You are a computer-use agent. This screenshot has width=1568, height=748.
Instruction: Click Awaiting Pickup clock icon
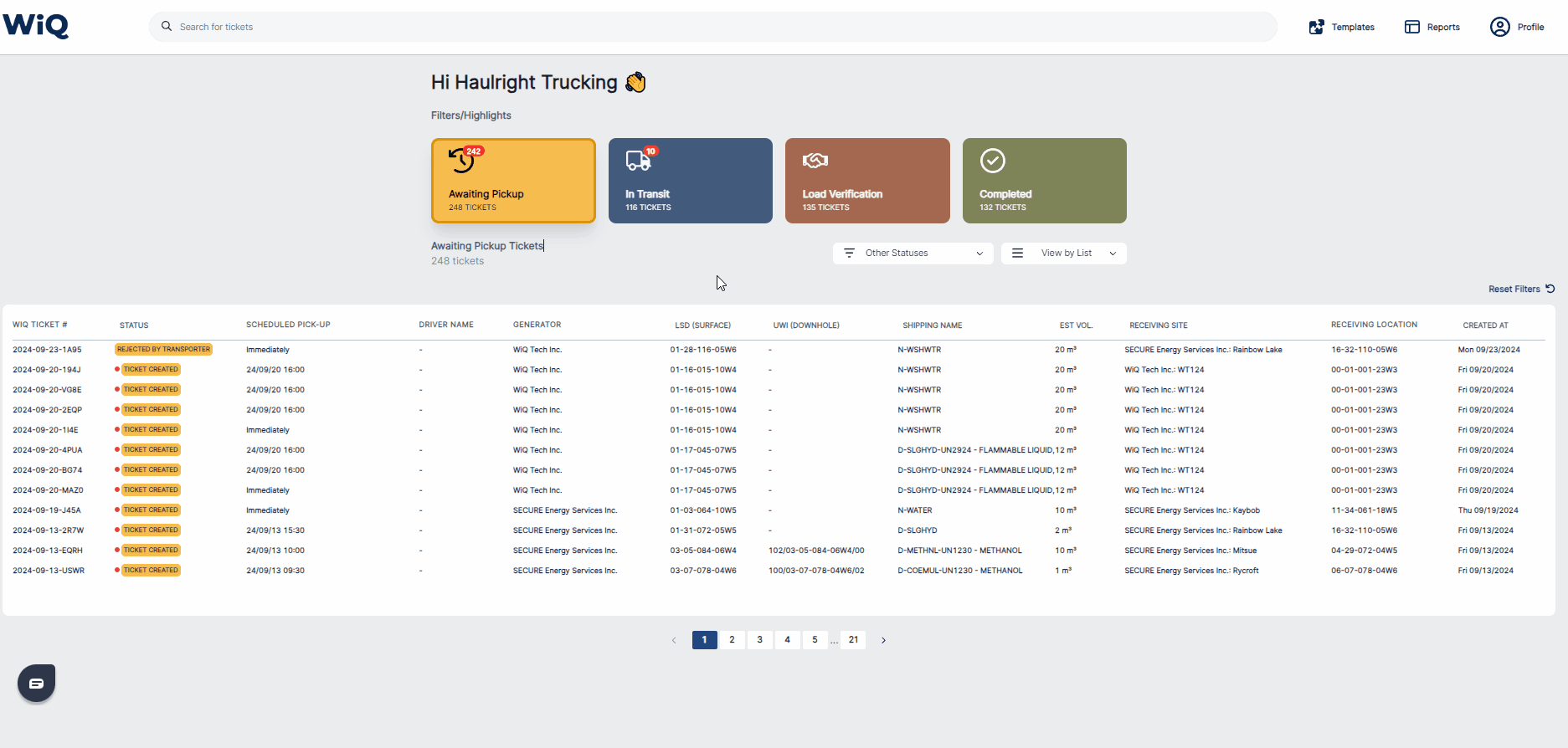[x=461, y=160]
